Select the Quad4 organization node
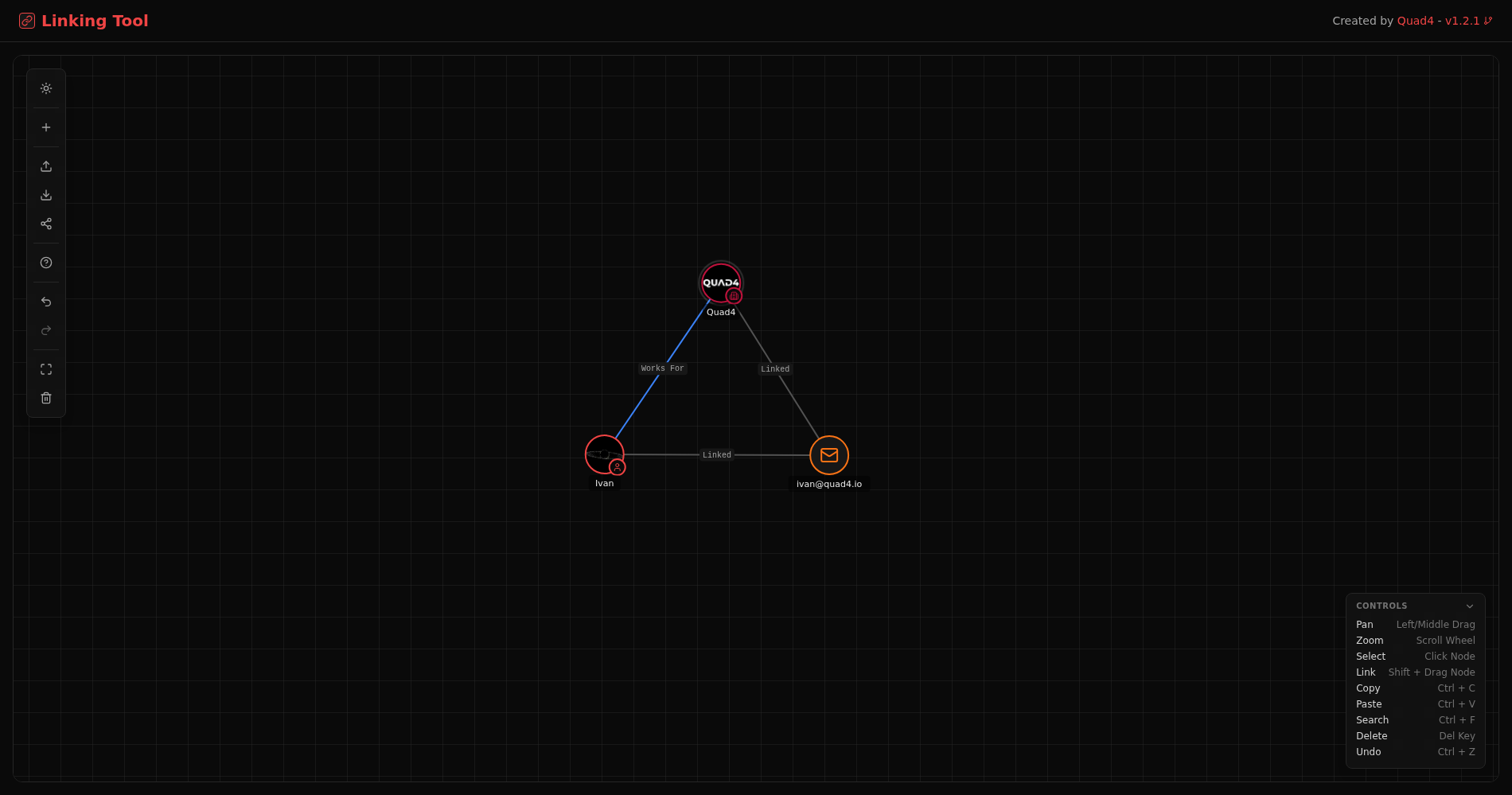The width and height of the screenshot is (1512, 795). point(721,283)
